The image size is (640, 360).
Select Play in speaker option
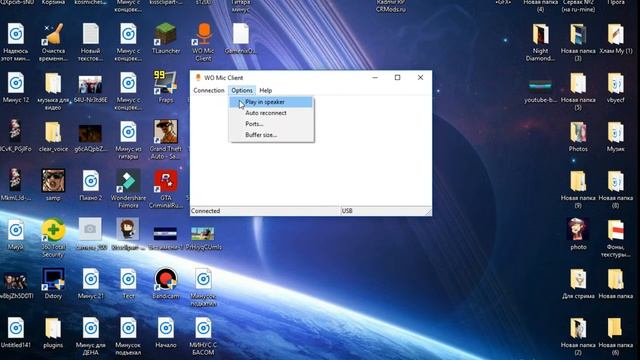(x=271, y=102)
